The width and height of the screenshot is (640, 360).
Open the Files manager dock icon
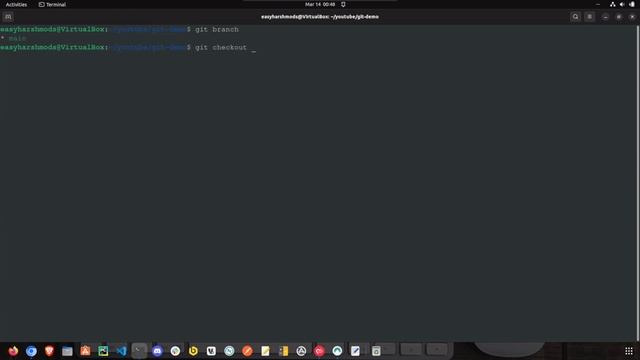[67, 351]
